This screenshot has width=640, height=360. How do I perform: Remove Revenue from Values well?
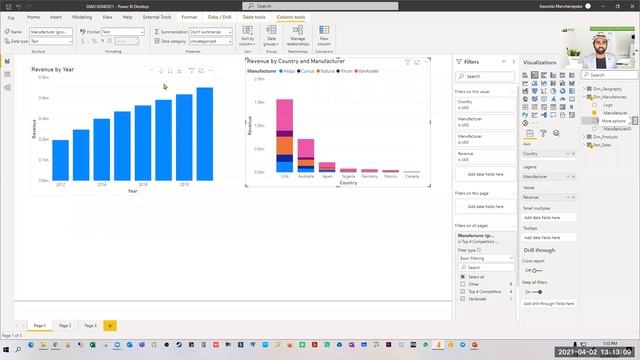573,197
